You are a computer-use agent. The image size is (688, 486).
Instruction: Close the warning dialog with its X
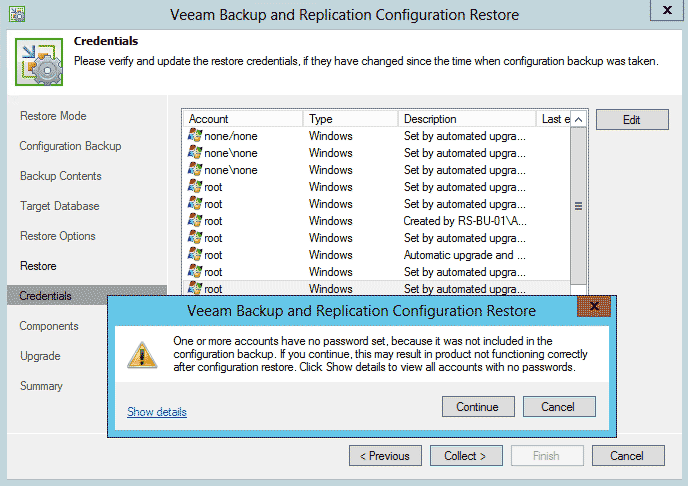pyautogui.click(x=594, y=306)
